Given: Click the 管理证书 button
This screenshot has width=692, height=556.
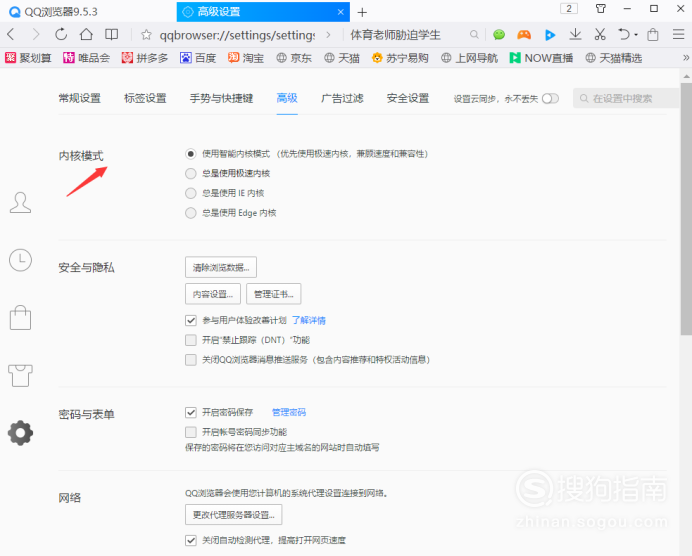Looking at the screenshot, I should tap(274, 294).
